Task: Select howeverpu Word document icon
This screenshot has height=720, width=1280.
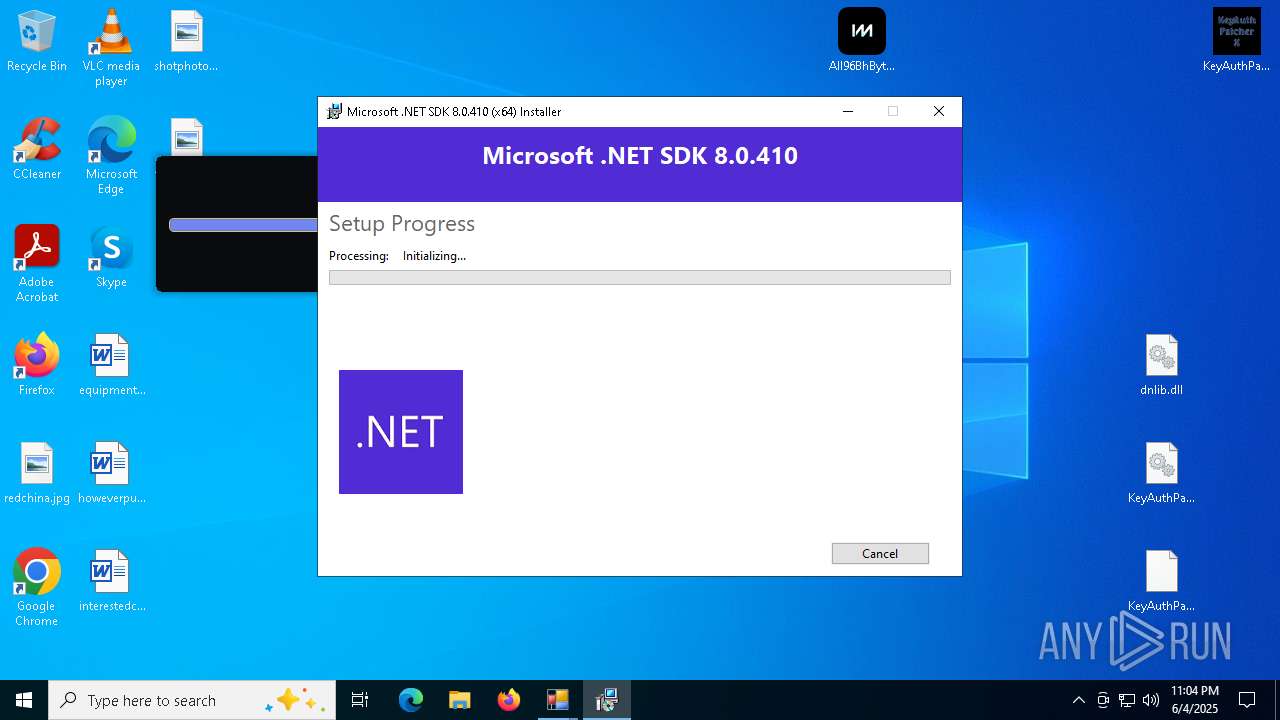Action: point(111,473)
